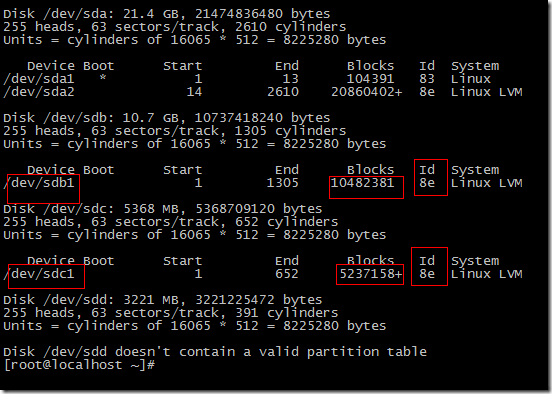Screen dimensions: 552x394
Task: Click Id value 8e on the /dev/sda2 row
Action: coord(427,92)
